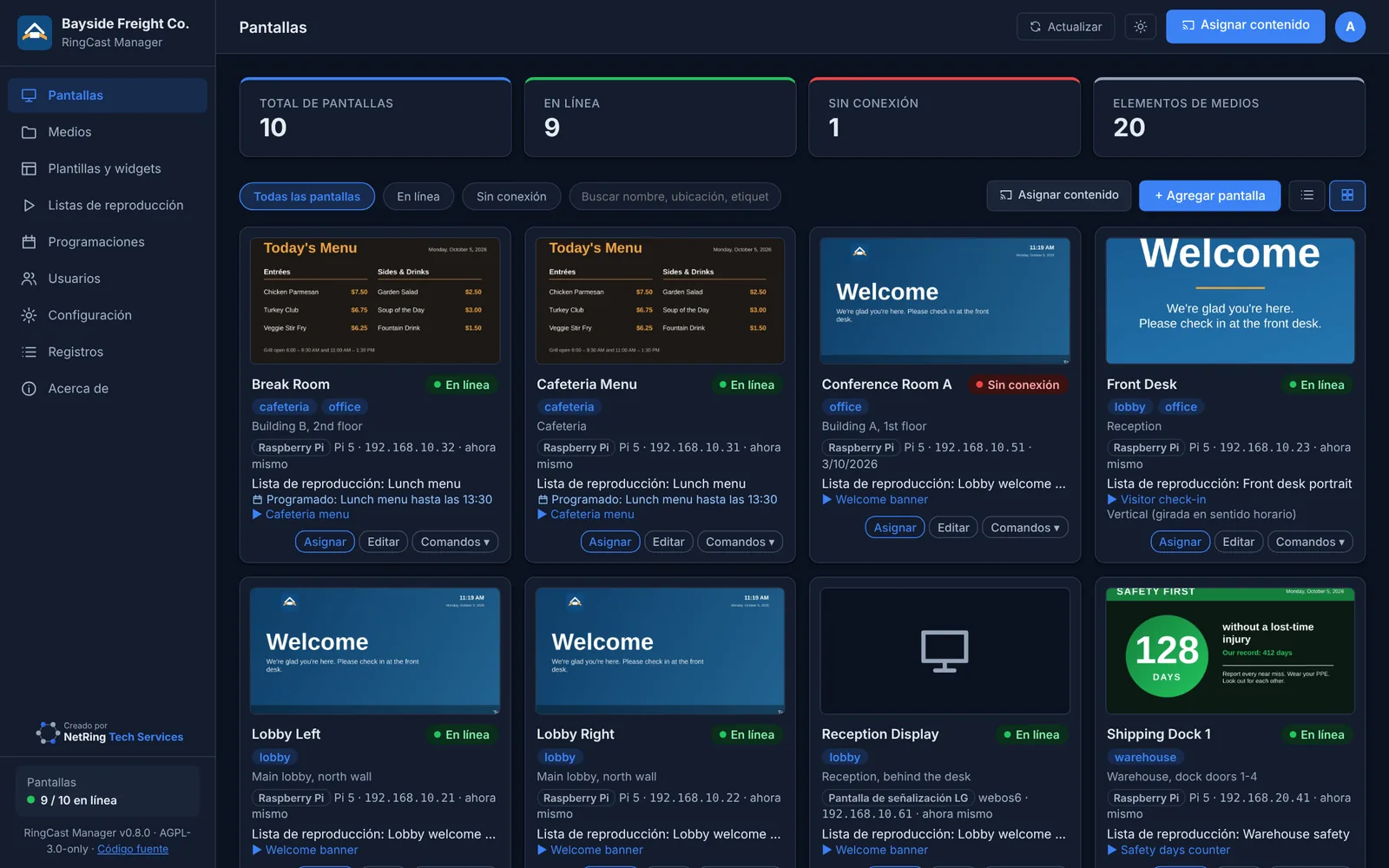Click the Configuración gear icon
This screenshot has height=868, width=1389.
(x=29, y=315)
